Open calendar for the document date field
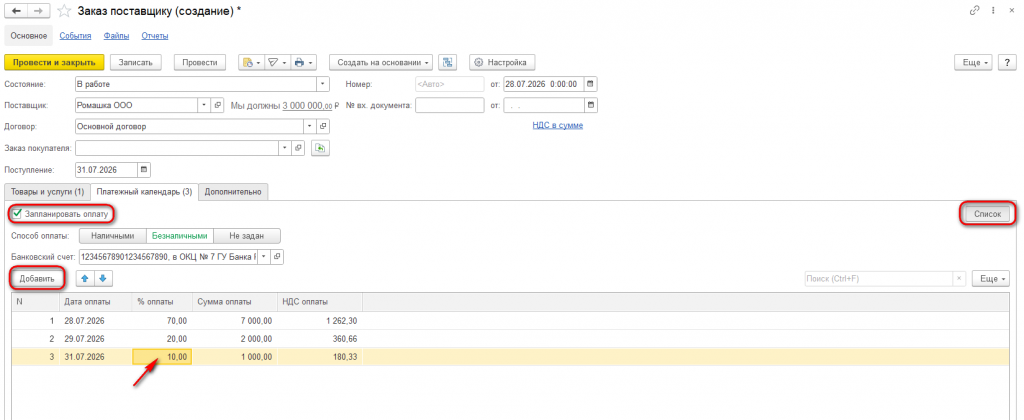This screenshot has width=1024, height=420. point(590,84)
